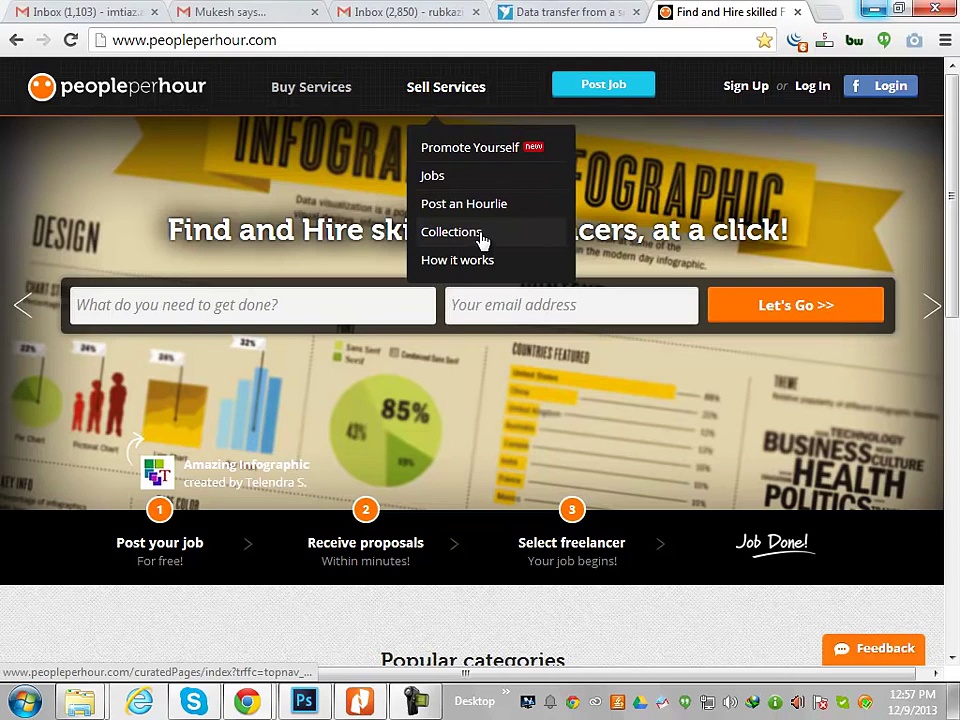Expand the Desktop toolbar chevron in taskbar
The width and height of the screenshot is (960, 720).
pos(506,692)
